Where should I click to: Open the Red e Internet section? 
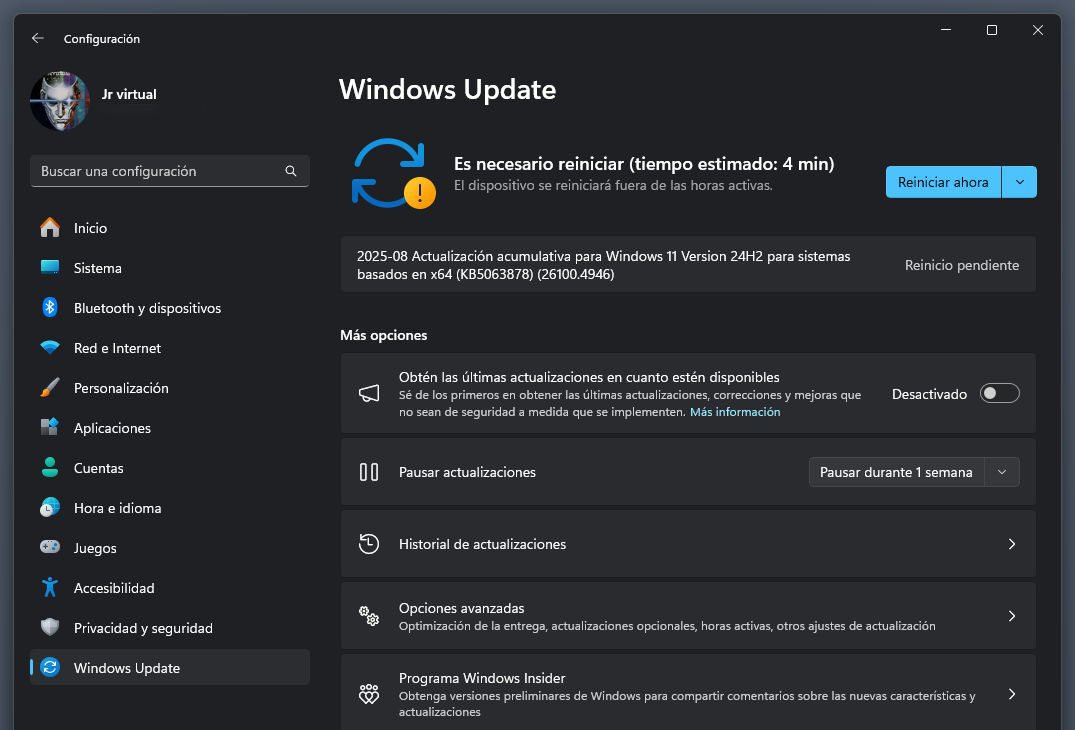click(117, 348)
